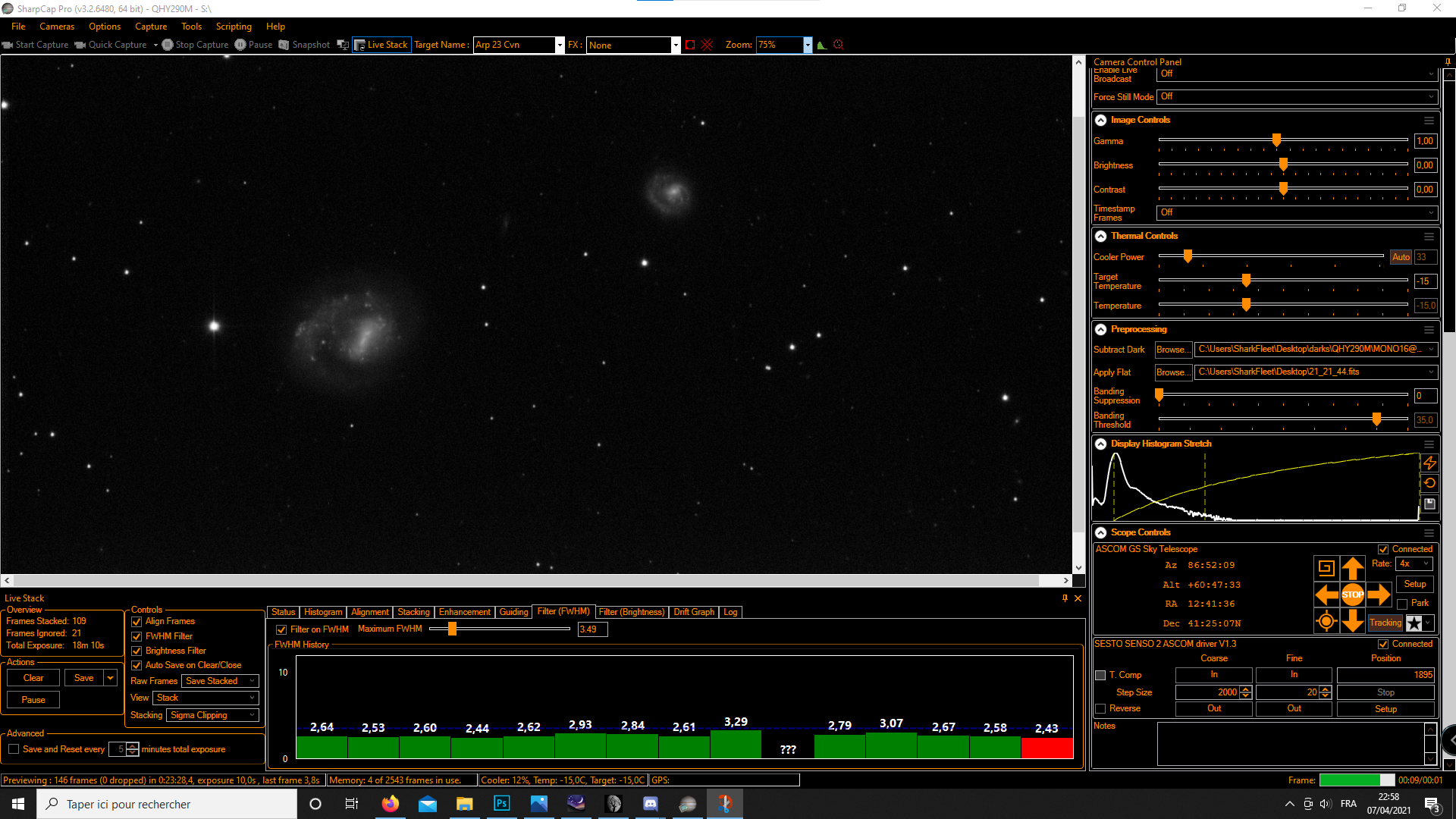Click the Maximum FWHM slider handle
This screenshot has height=819, width=1456.
452,629
